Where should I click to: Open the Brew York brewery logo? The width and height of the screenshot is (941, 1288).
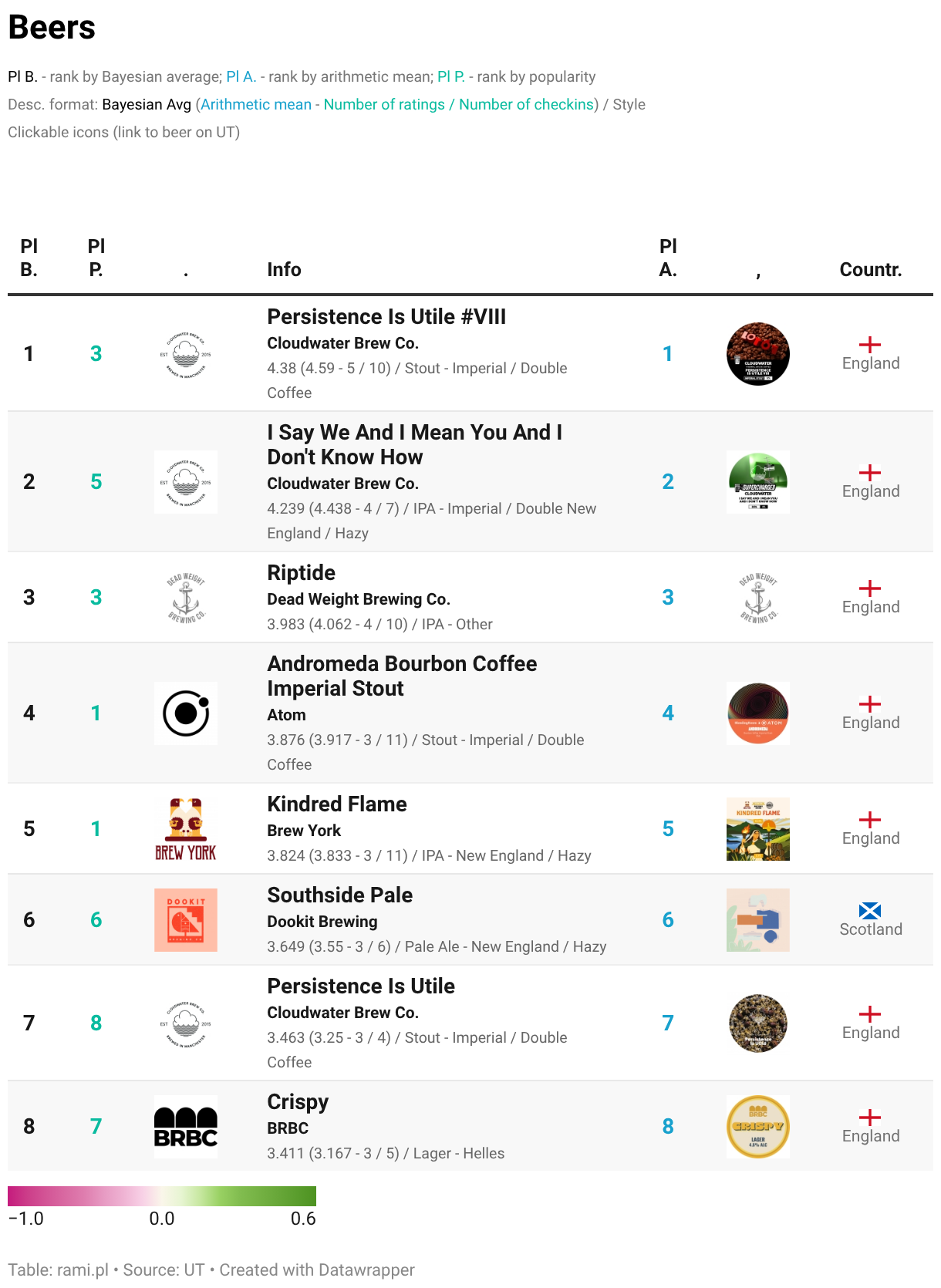click(186, 829)
